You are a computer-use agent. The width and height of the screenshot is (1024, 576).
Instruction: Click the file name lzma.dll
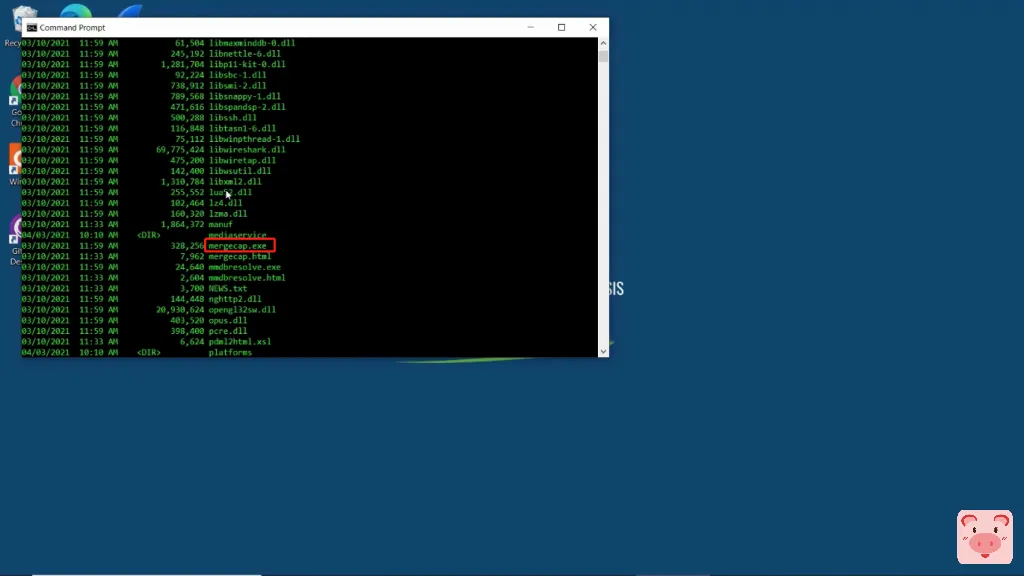pos(228,214)
